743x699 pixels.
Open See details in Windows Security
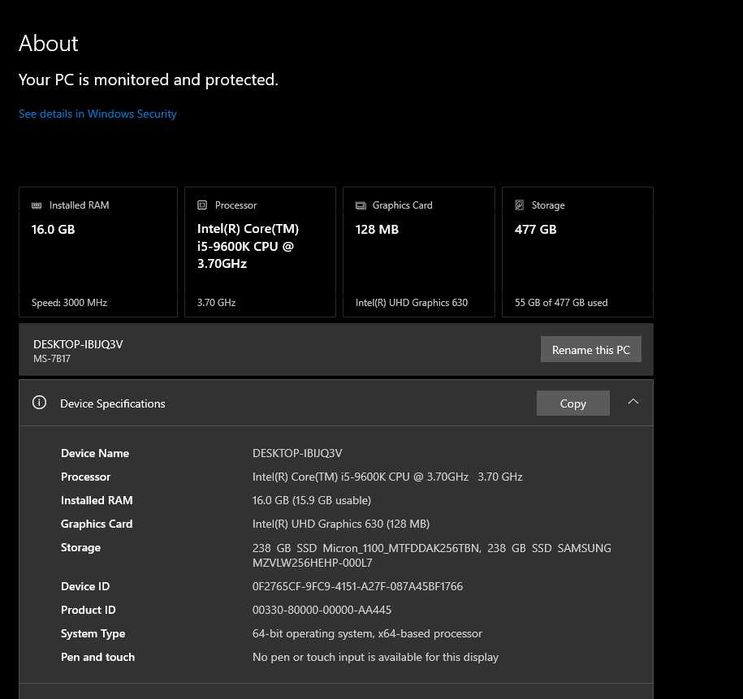pyautogui.click(x=97, y=114)
